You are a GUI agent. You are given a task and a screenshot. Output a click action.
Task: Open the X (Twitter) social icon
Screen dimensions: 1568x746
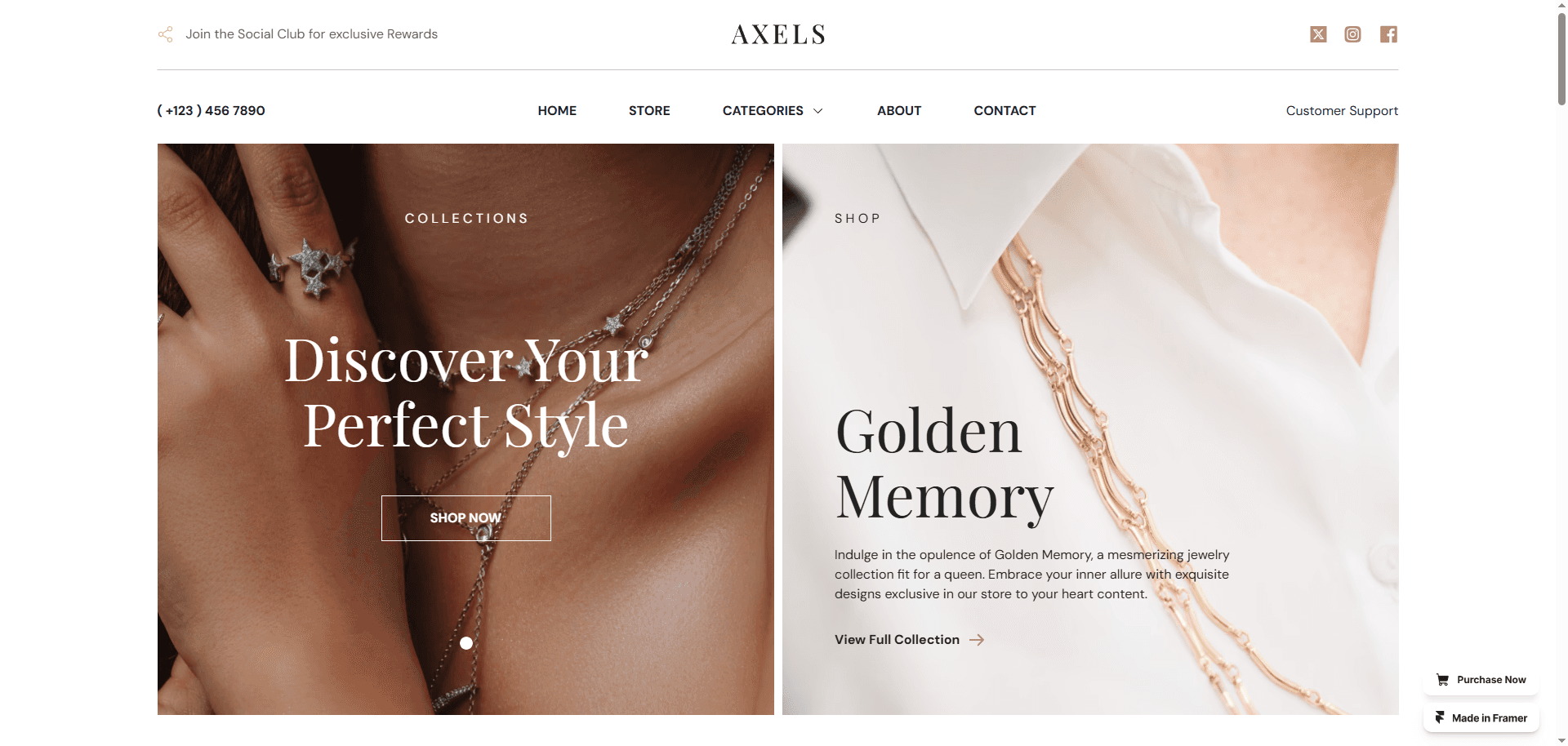(1318, 34)
